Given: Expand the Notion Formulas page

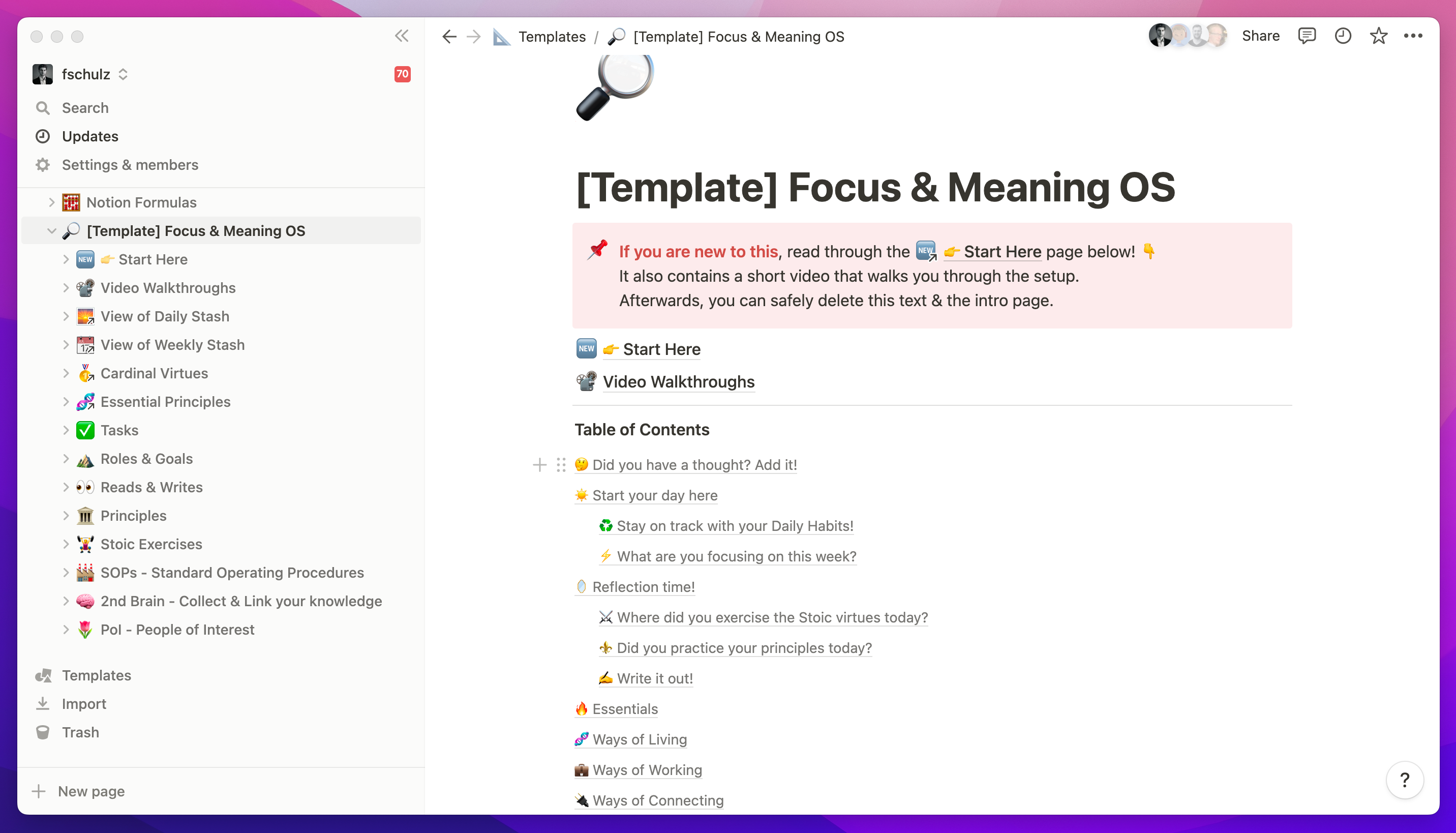Looking at the screenshot, I should [51, 202].
